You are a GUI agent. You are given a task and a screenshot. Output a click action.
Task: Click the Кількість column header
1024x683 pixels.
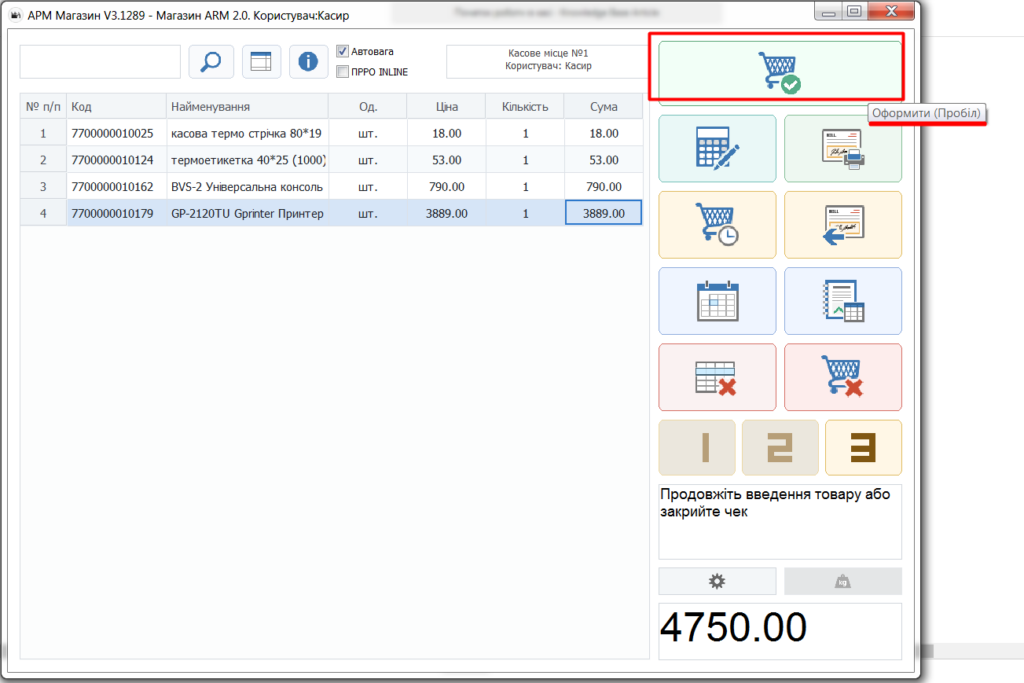click(525, 106)
